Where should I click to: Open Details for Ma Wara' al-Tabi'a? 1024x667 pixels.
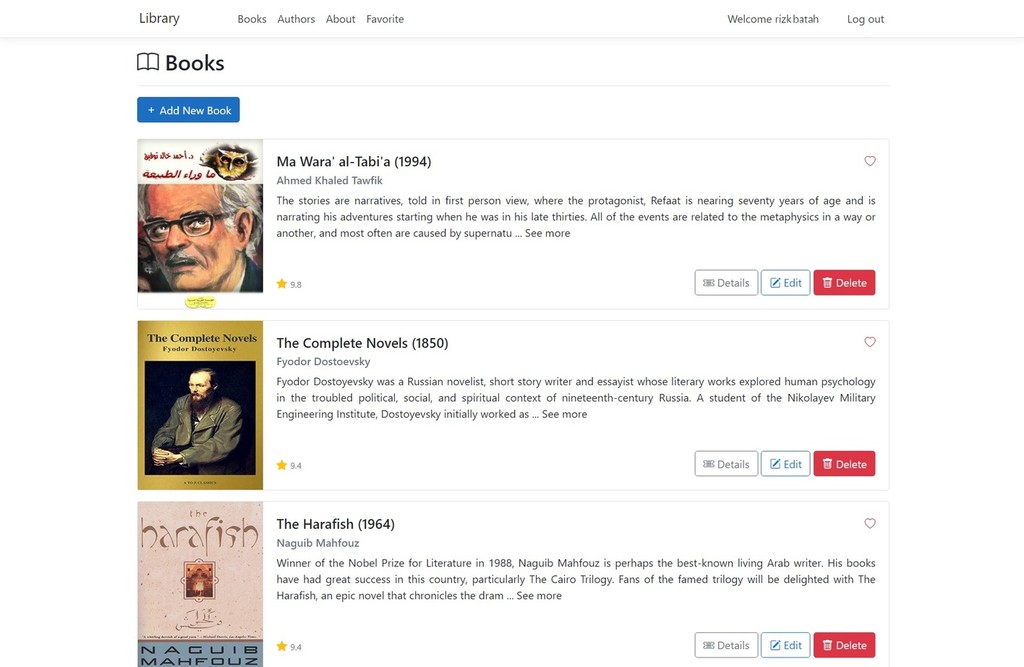[726, 283]
